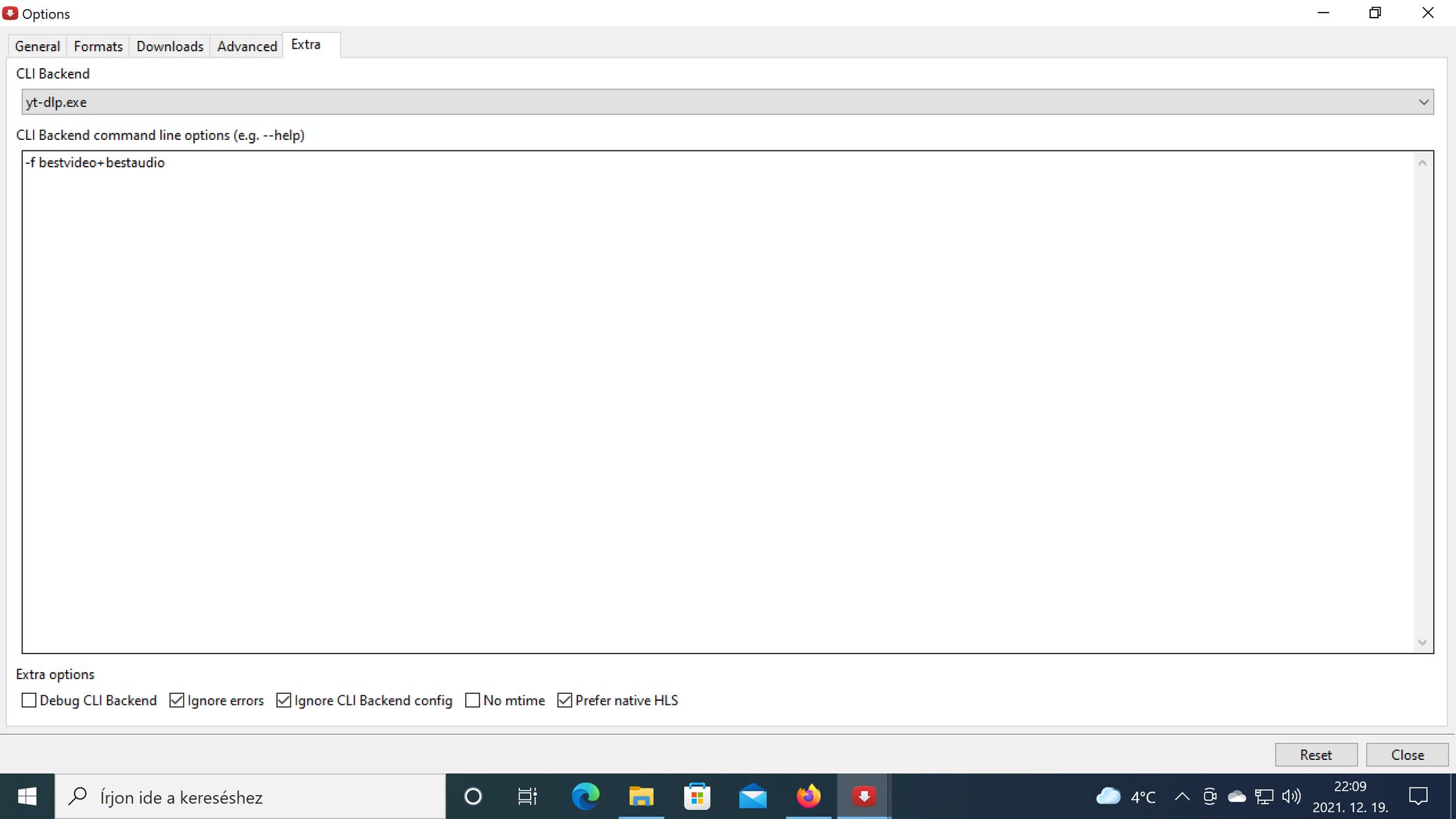Open Task View in taskbar
The height and width of the screenshot is (819, 1456).
coord(527,797)
